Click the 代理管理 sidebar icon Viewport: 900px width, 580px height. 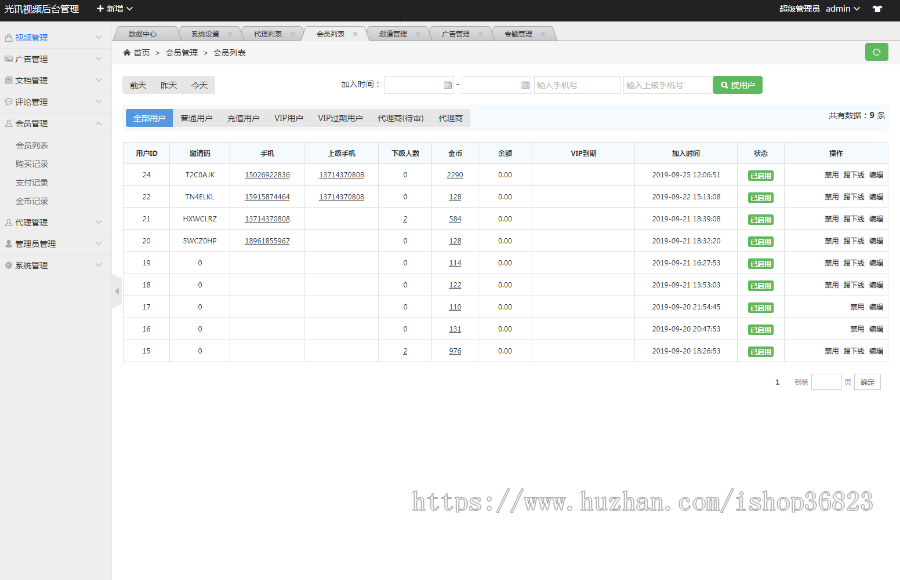tap(9, 222)
